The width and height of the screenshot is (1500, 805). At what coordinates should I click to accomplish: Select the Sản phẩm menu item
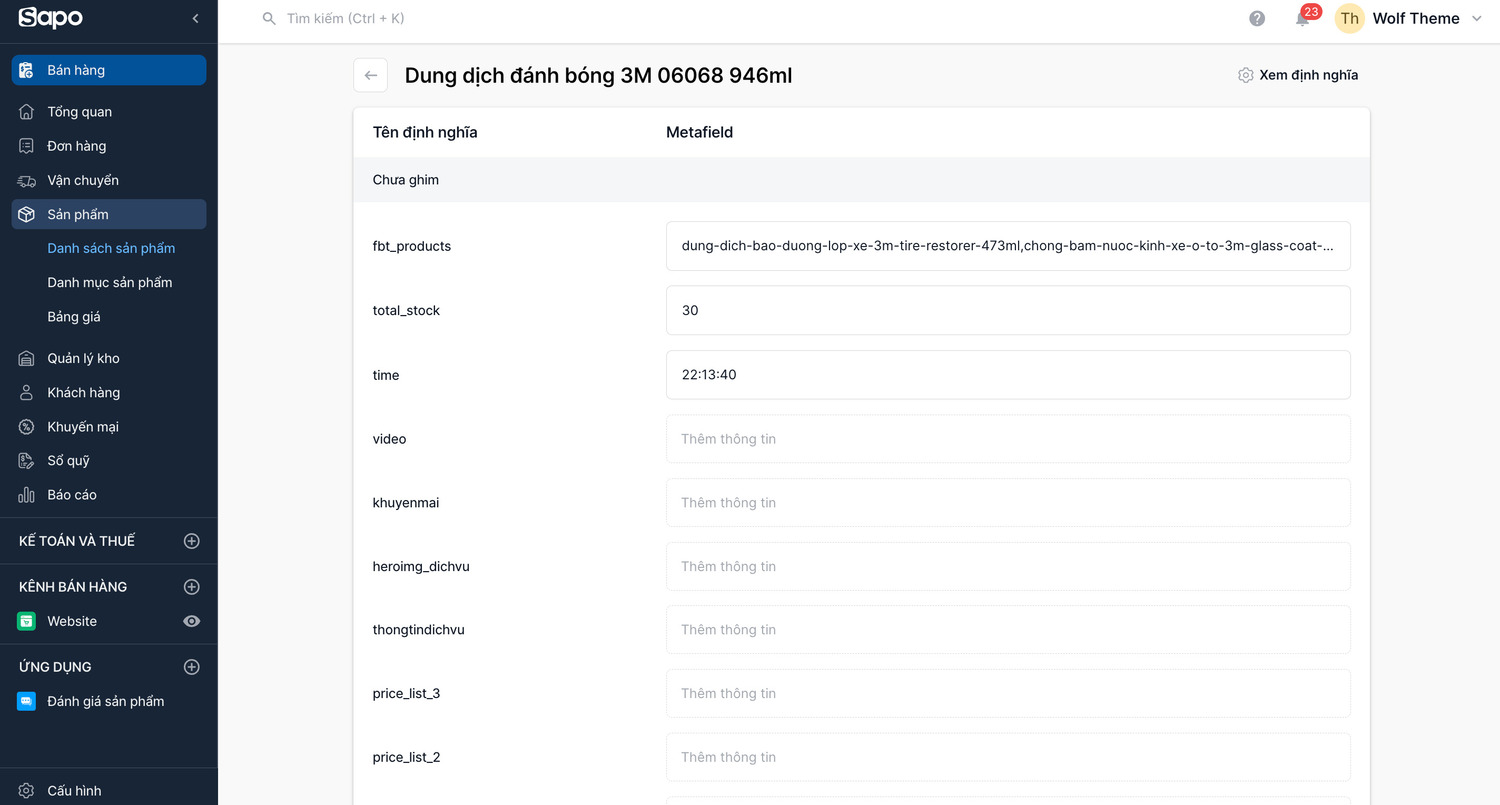click(x=109, y=214)
